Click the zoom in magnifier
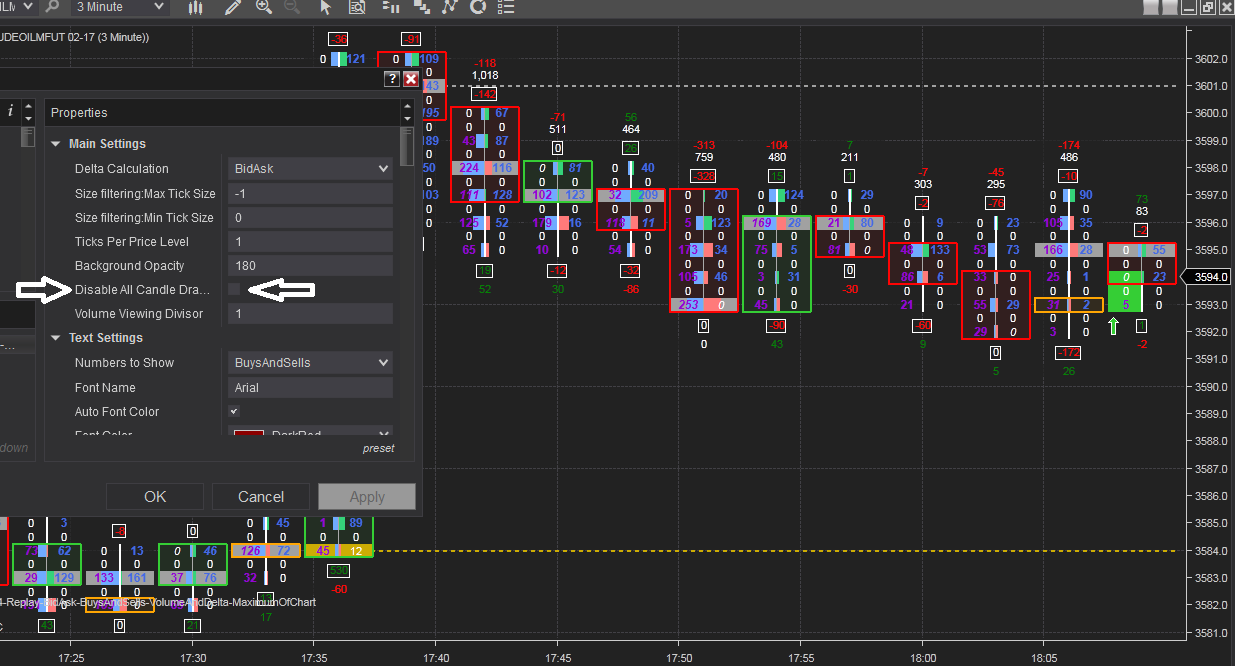Viewport: 1235px width, 666px height. tap(264, 7)
